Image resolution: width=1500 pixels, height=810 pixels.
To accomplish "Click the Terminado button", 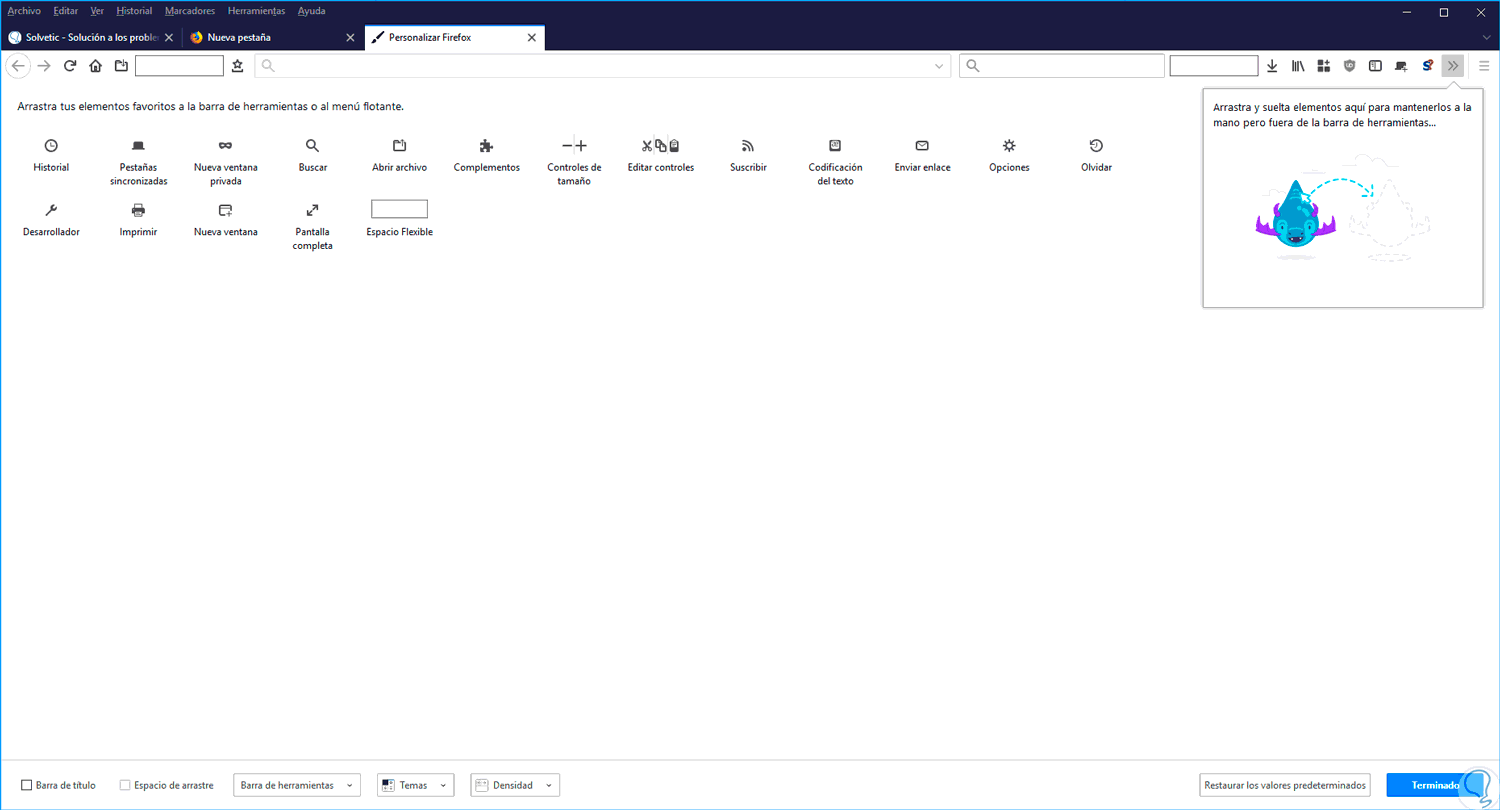I will click(x=1436, y=785).
